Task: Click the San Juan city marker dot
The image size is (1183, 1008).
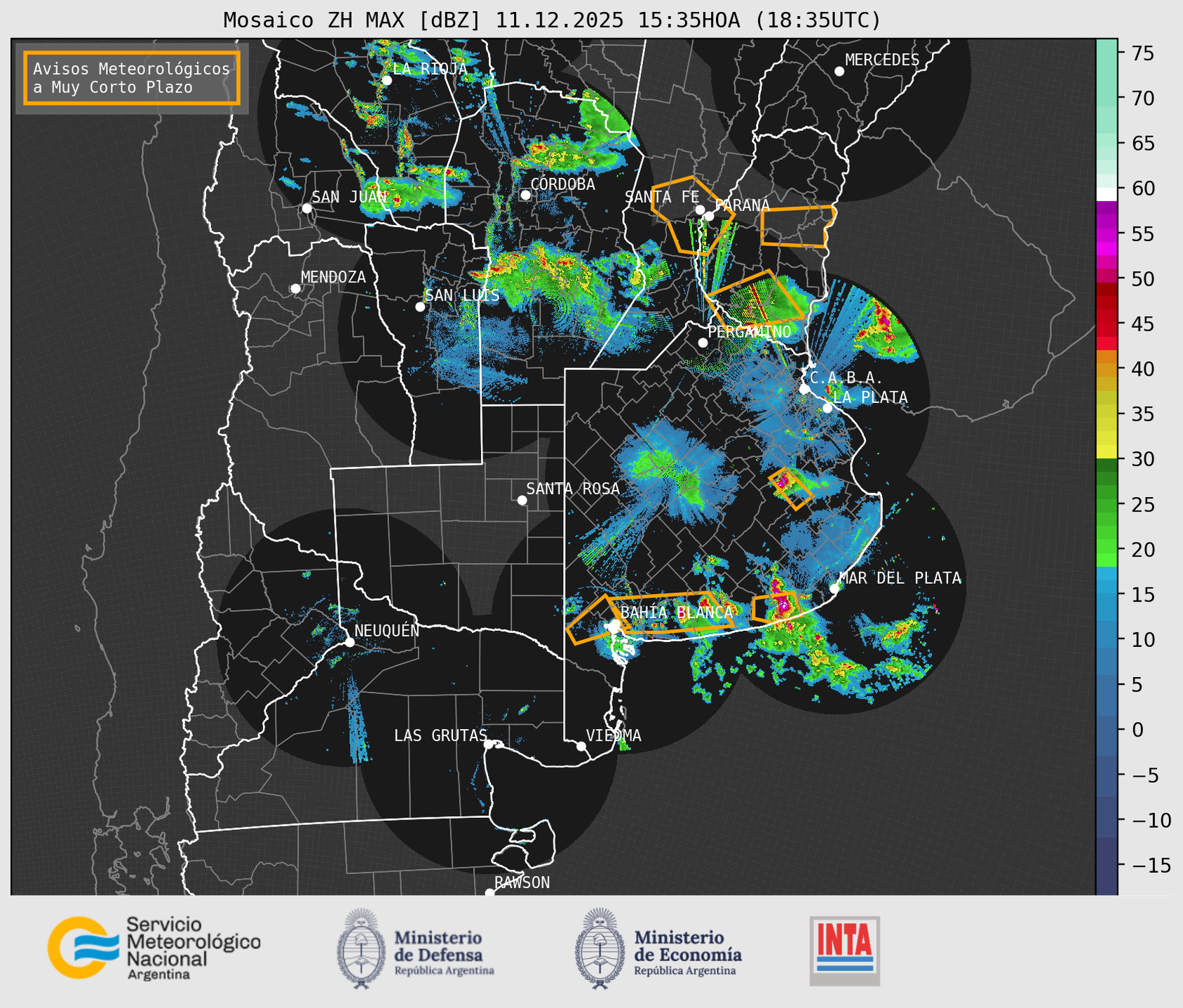Action: [x=306, y=208]
